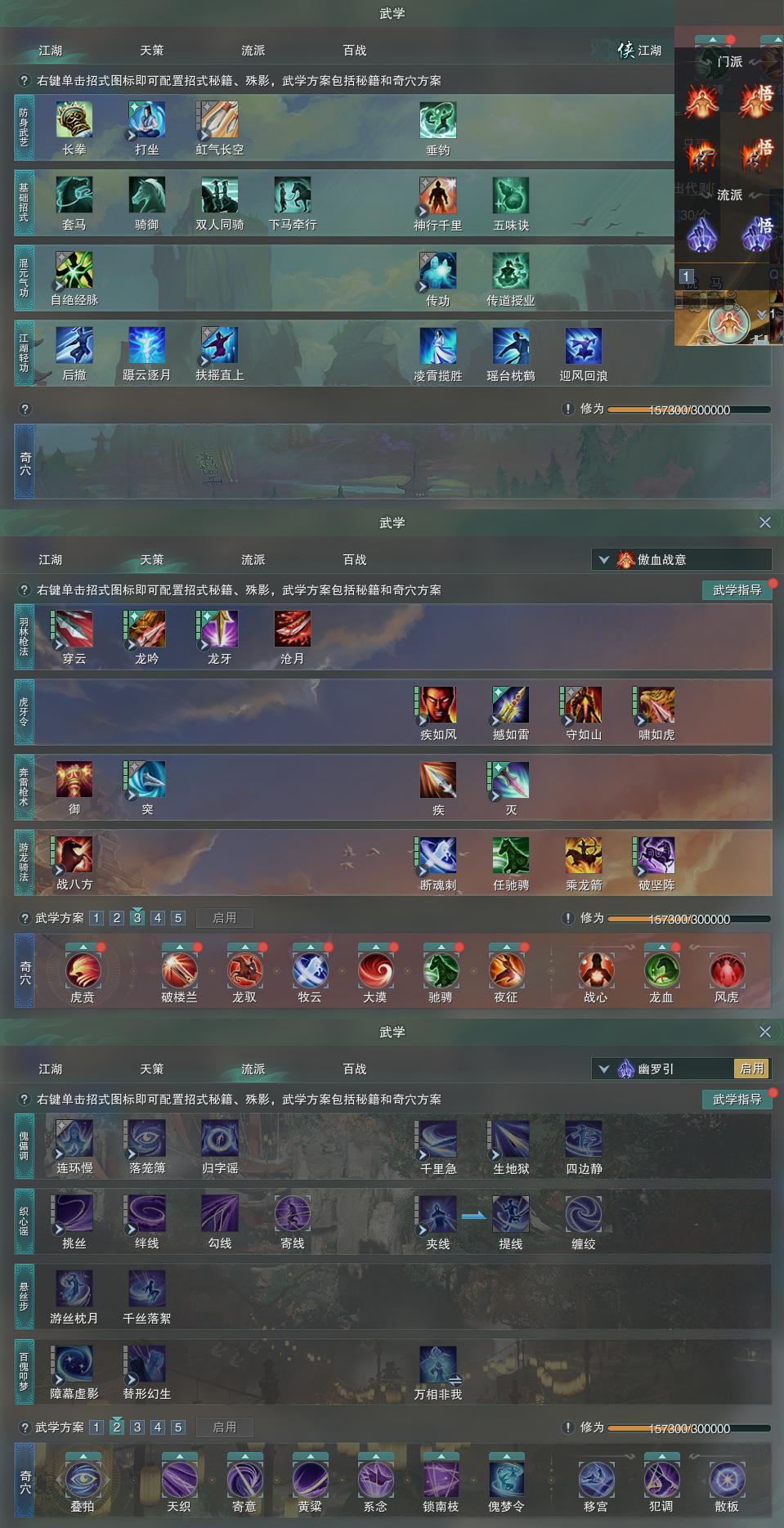This screenshot has width=784, height=1528.
Task: Select martial plan 4 in 傲血战意 panel
Action: point(158,918)
